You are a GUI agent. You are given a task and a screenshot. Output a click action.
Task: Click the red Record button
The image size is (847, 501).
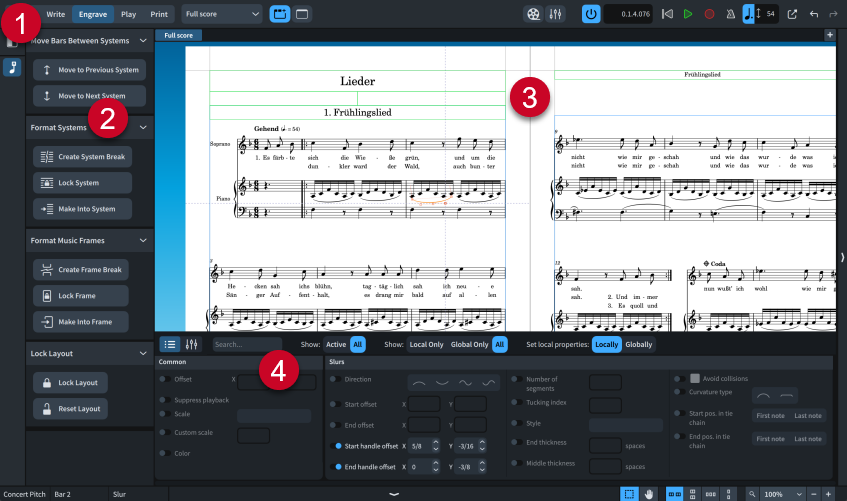(709, 14)
